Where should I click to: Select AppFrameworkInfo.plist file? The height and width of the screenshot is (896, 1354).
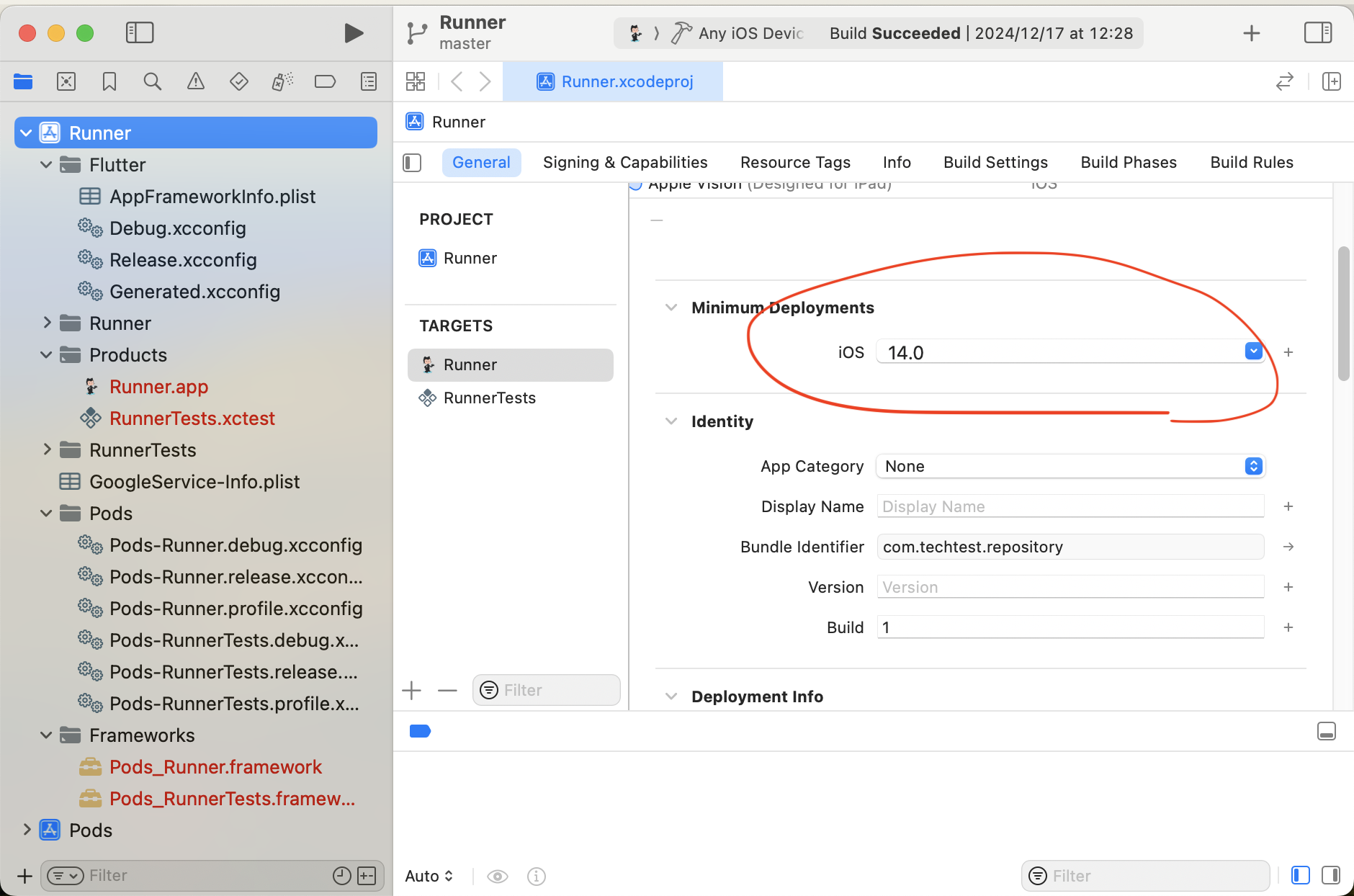click(212, 197)
